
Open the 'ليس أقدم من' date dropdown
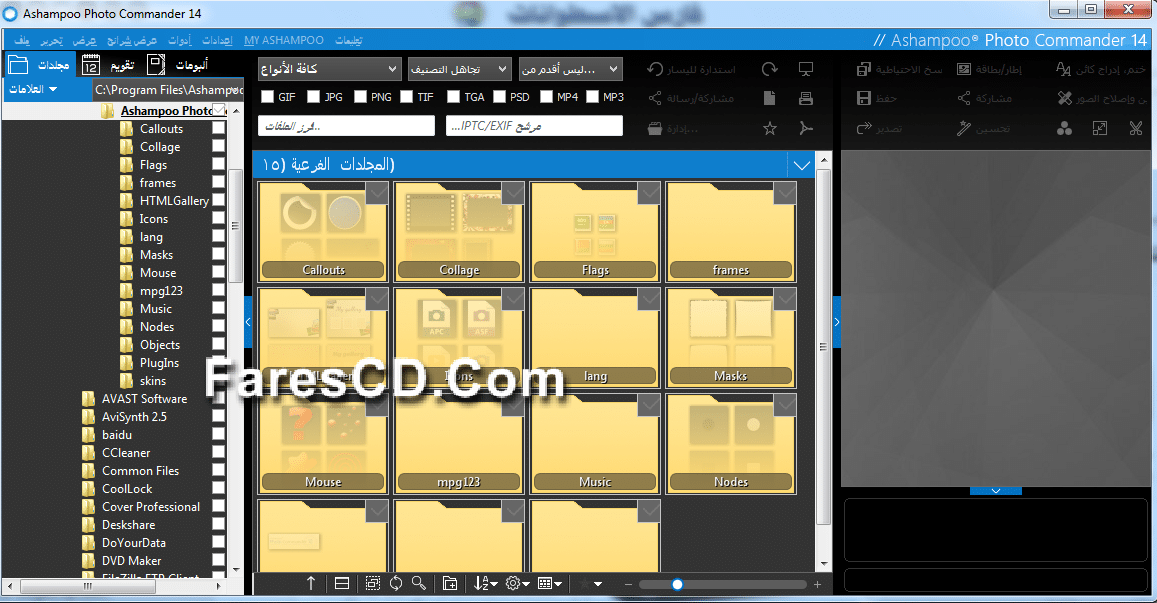(x=570, y=69)
